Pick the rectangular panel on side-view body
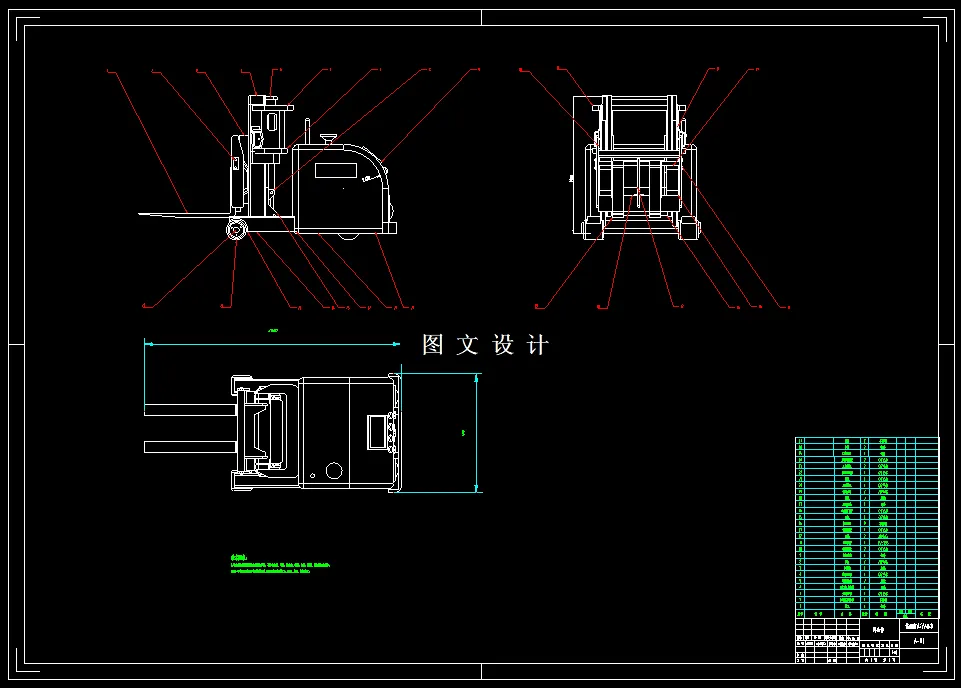This screenshot has width=961, height=688. (x=336, y=170)
